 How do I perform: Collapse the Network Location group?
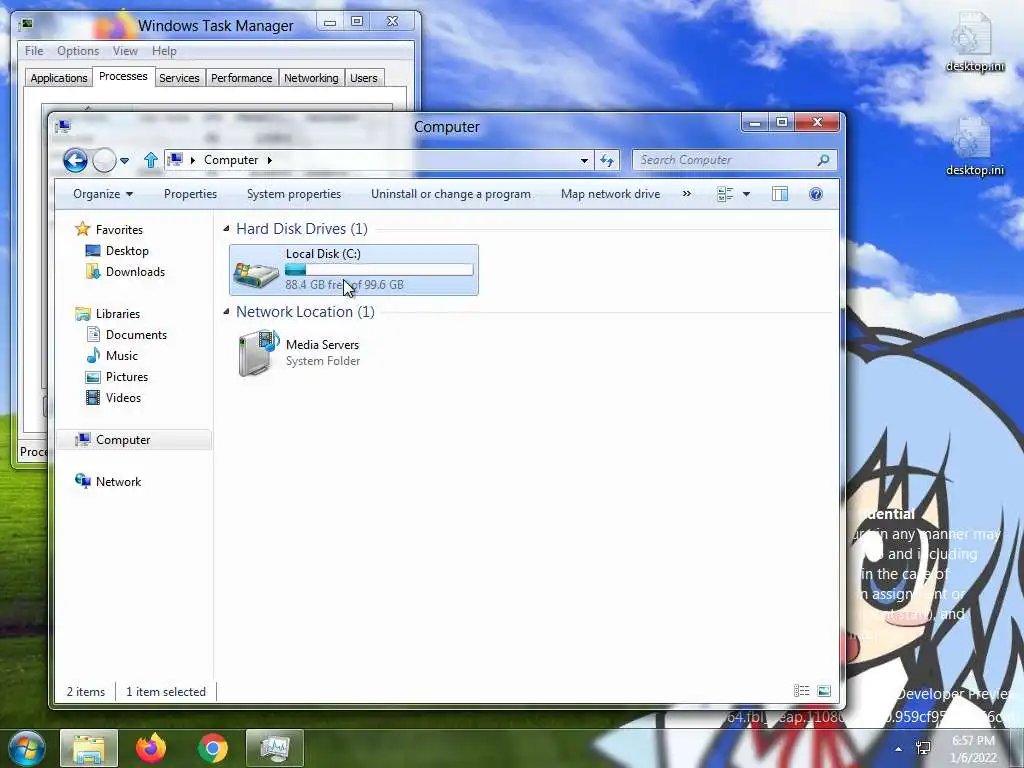227,312
